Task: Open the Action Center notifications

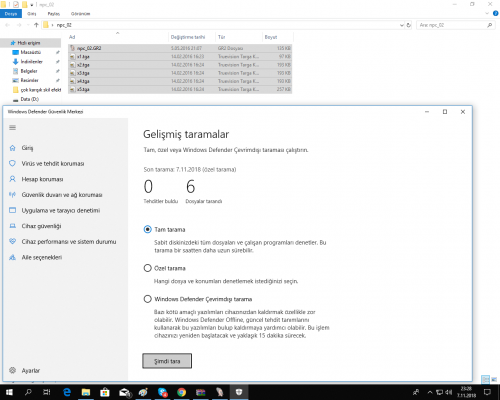Action: 487,392
